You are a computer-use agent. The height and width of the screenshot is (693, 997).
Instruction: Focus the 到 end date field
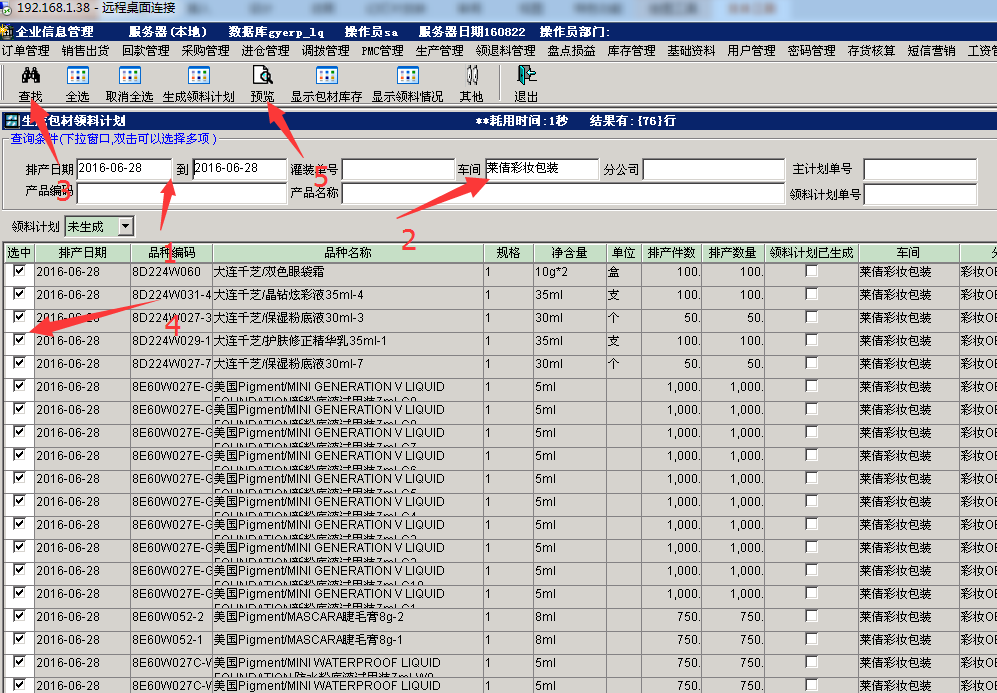(x=240, y=169)
